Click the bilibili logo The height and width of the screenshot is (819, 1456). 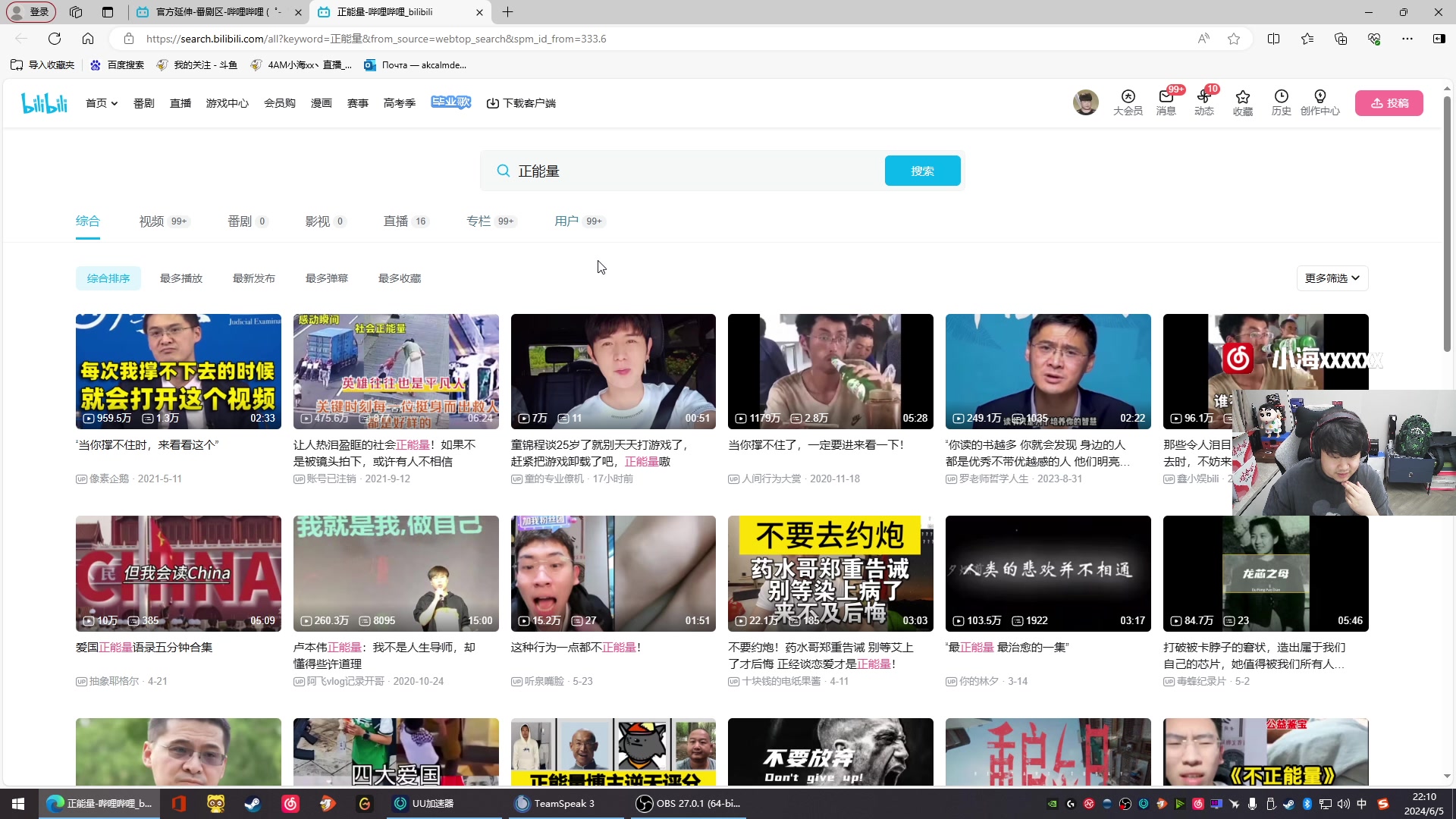pos(44,103)
